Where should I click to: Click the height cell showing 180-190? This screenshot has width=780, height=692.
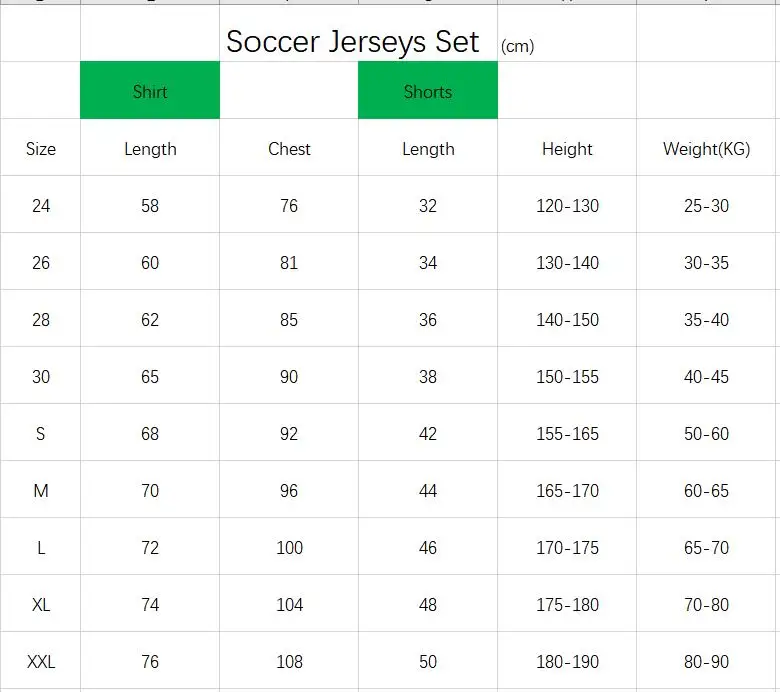coord(567,661)
